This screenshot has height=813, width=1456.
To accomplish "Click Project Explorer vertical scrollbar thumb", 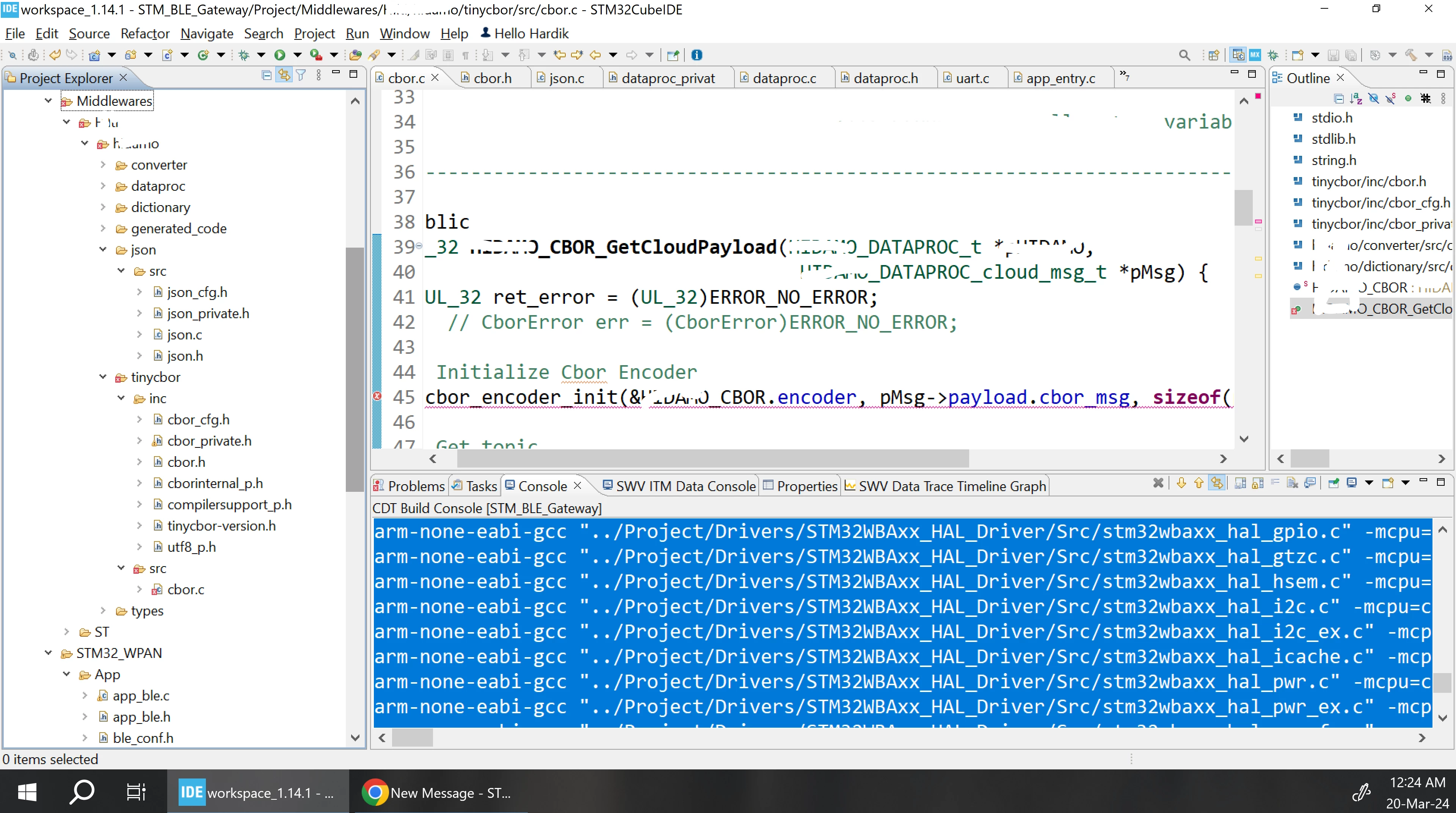I will point(355,369).
